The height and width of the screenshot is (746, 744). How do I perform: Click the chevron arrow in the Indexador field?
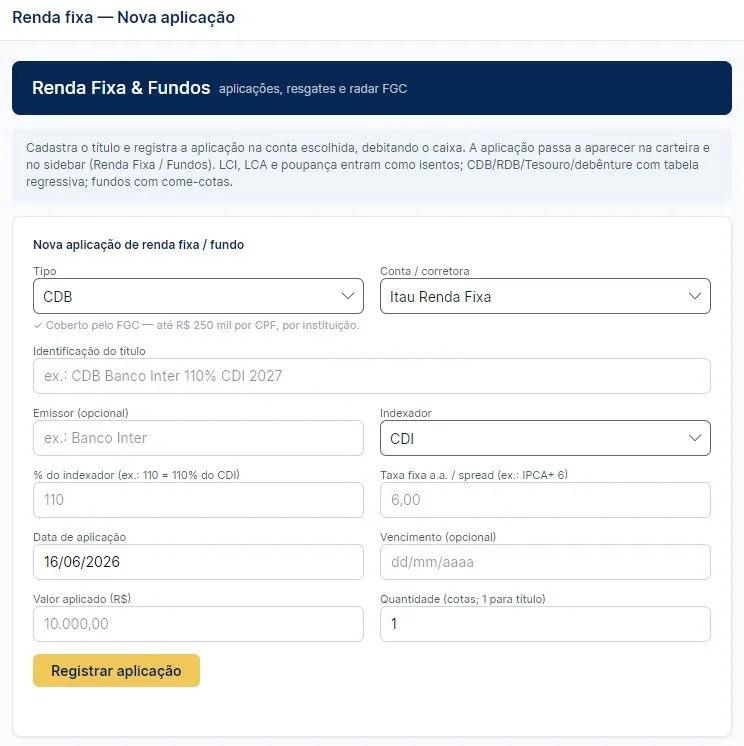click(x=695, y=438)
